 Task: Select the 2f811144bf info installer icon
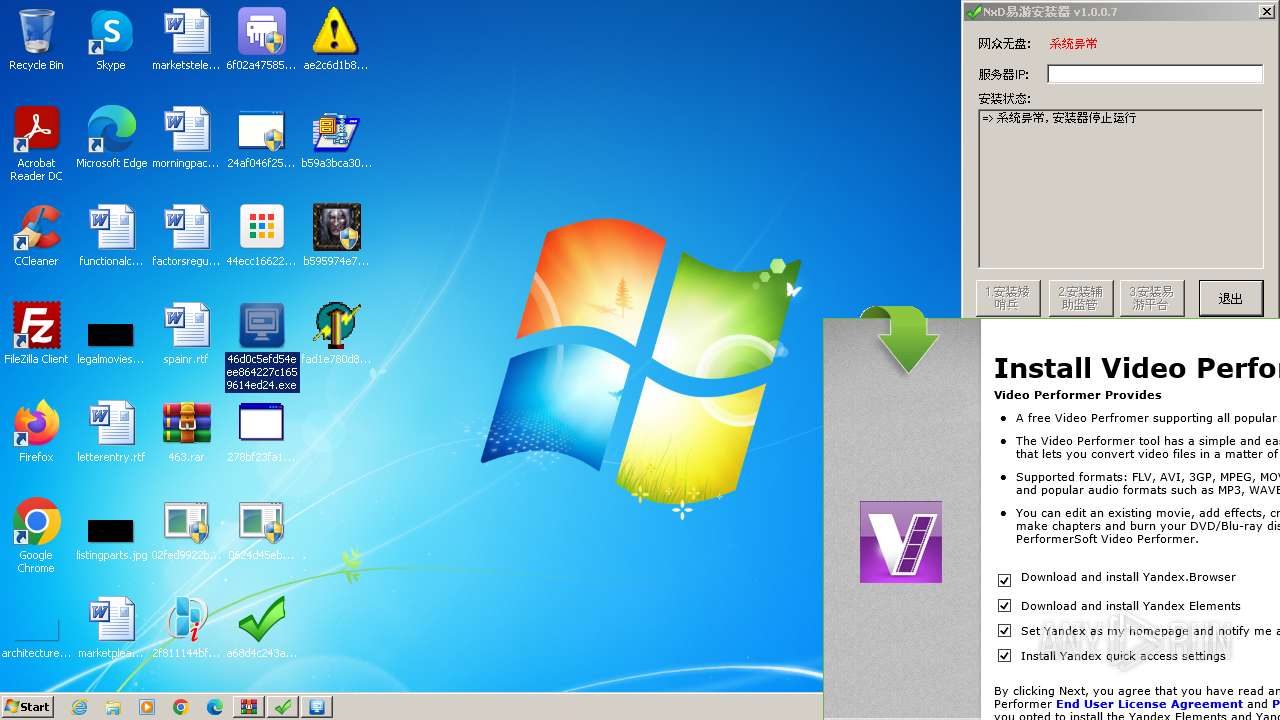[x=186, y=628]
